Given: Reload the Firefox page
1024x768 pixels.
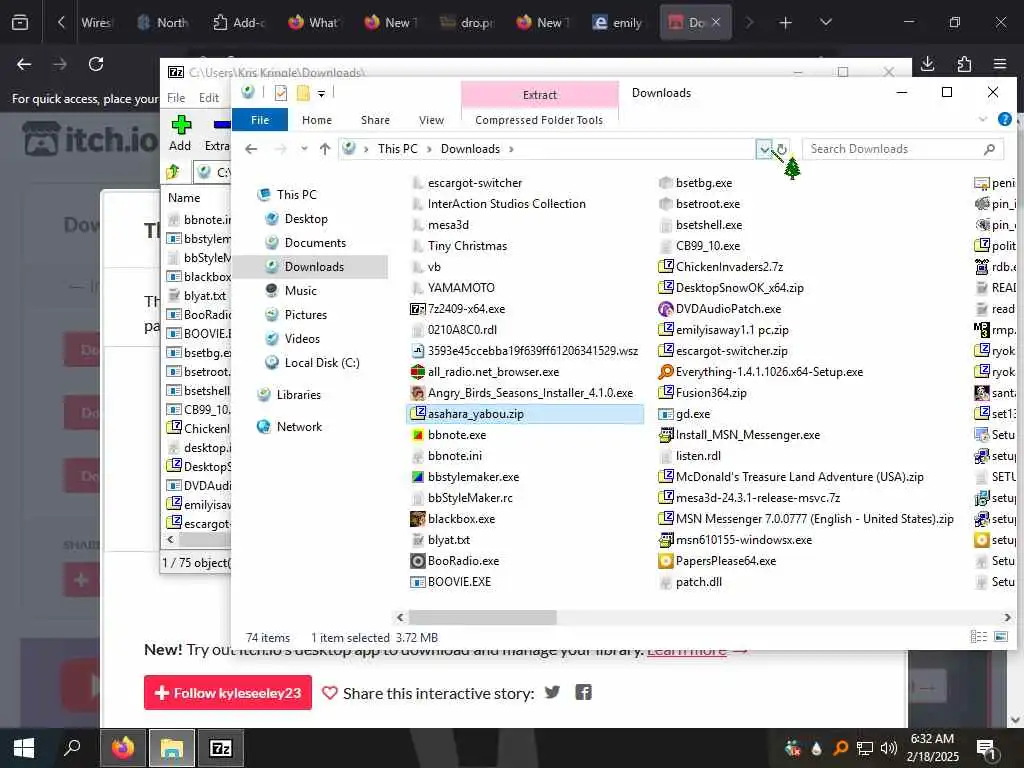Looking at the screenshot, I should (x=96, y=64).
